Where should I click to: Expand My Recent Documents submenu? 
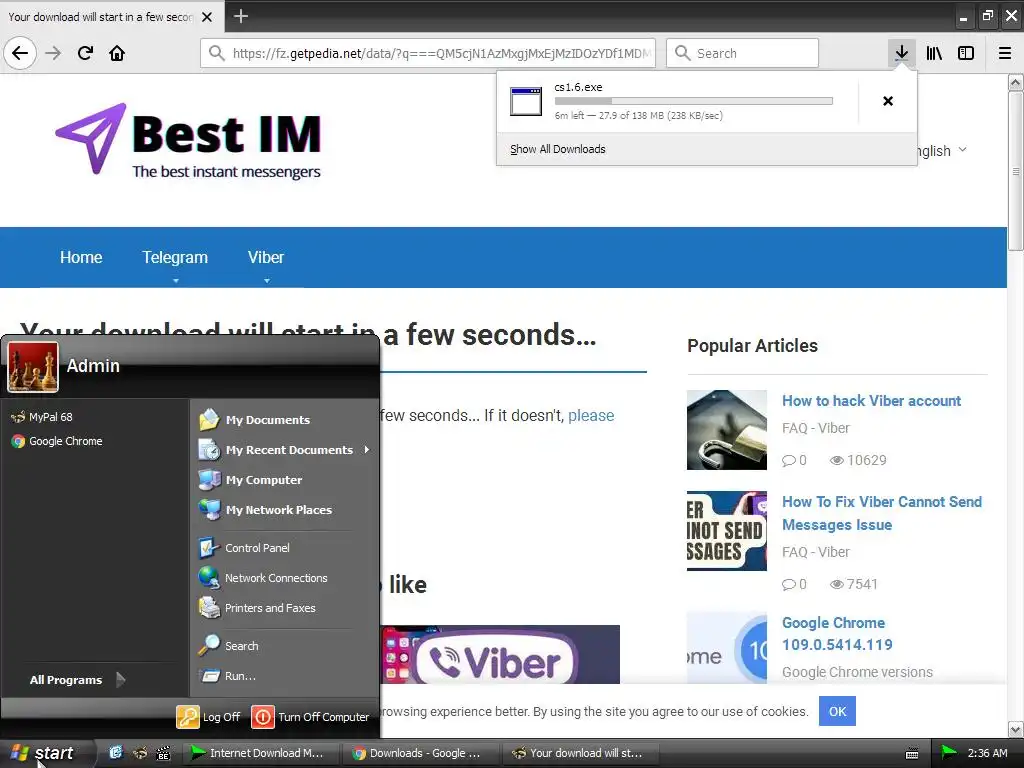285,449
